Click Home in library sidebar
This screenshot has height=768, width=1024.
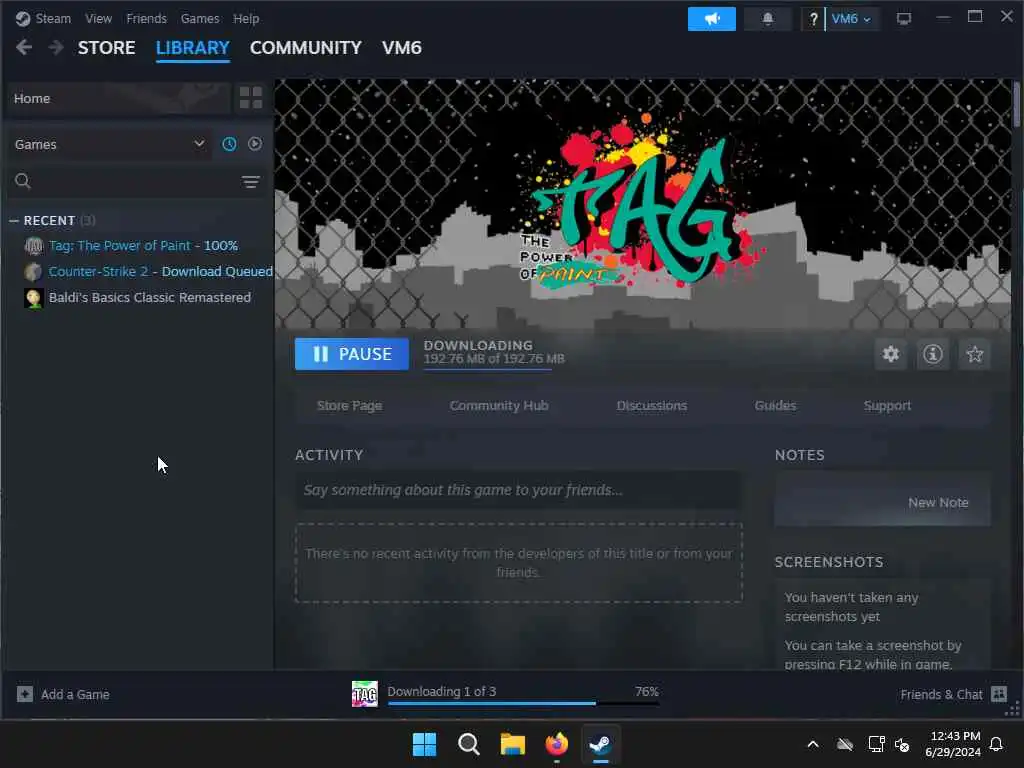[x=119, y=99]
